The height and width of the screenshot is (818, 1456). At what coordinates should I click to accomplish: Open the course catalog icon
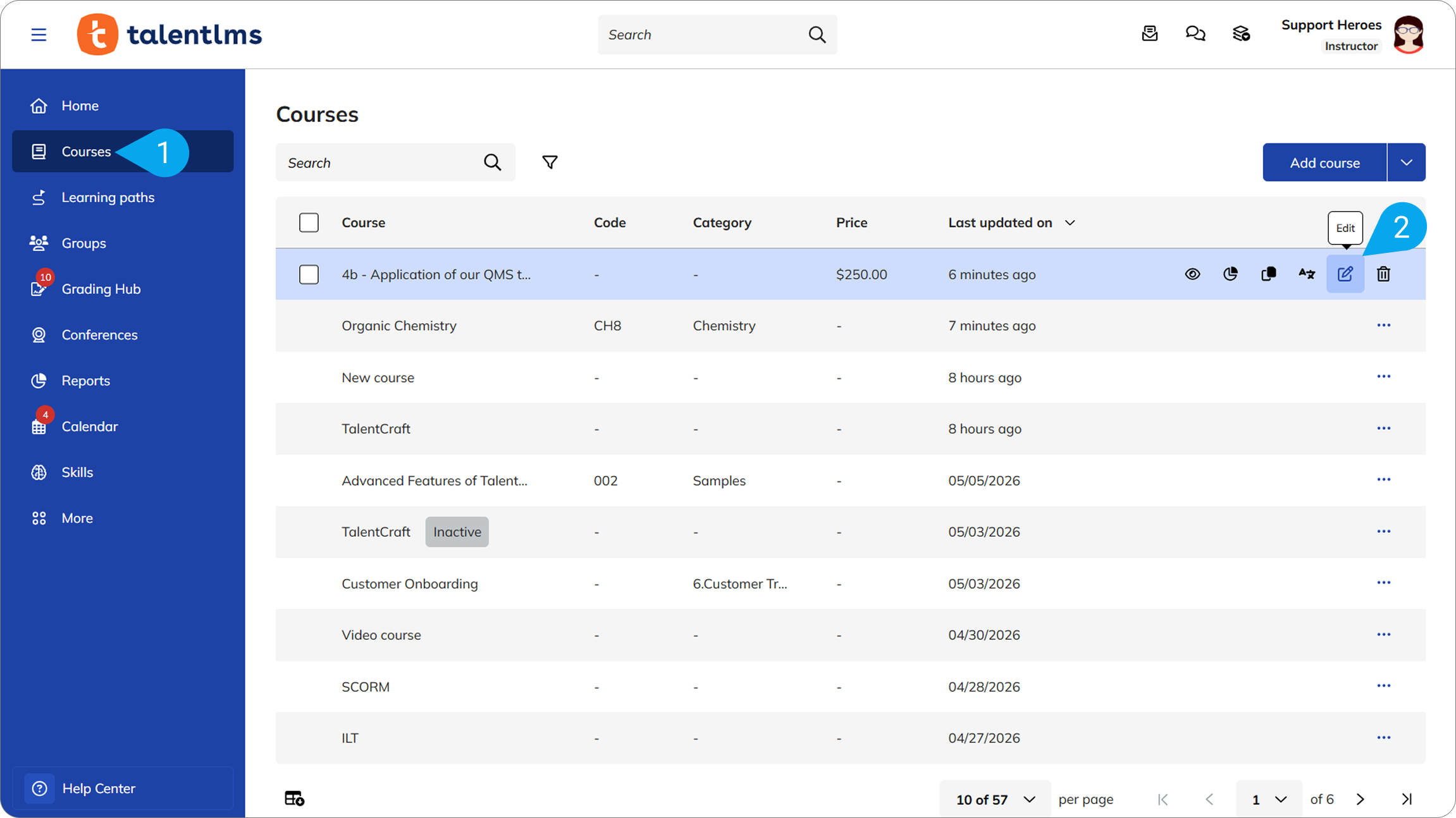point(1241,34)
